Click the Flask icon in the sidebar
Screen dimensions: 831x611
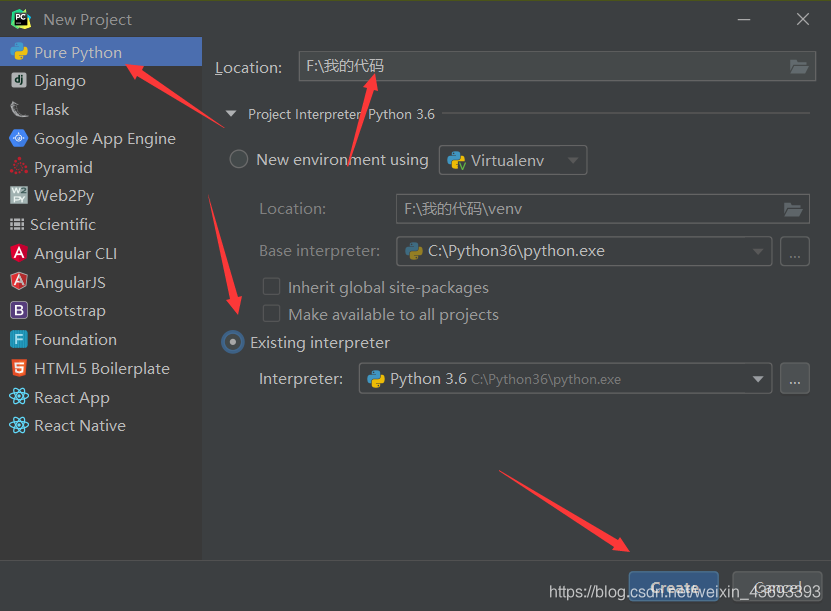pos(19,109)
